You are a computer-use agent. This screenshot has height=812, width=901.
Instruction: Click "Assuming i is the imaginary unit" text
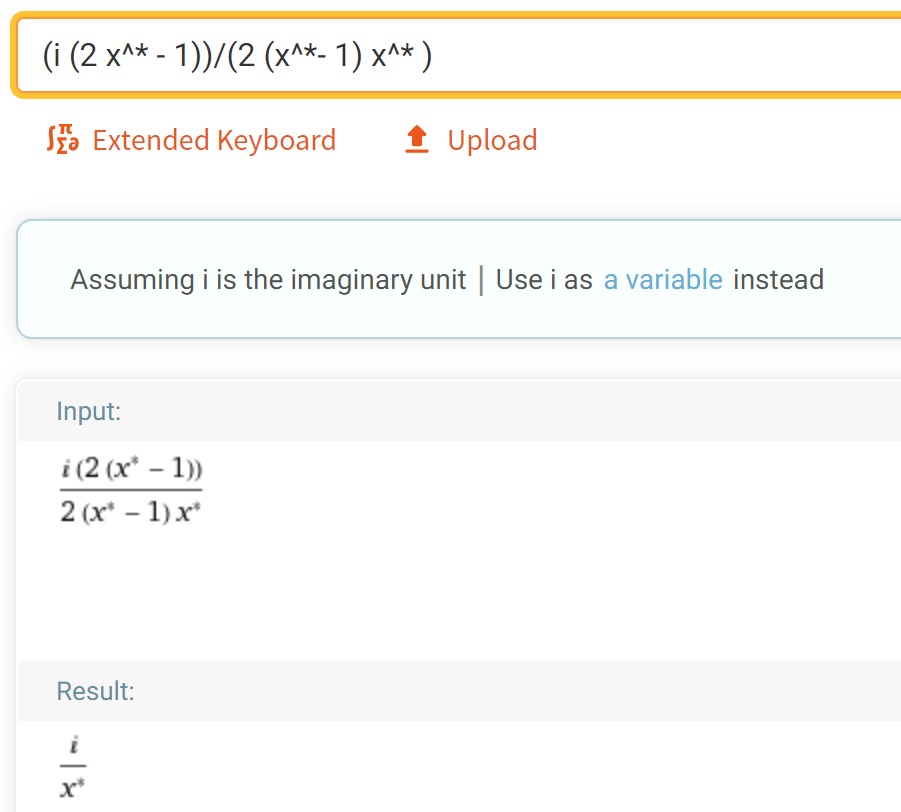[x=268, y=280]
